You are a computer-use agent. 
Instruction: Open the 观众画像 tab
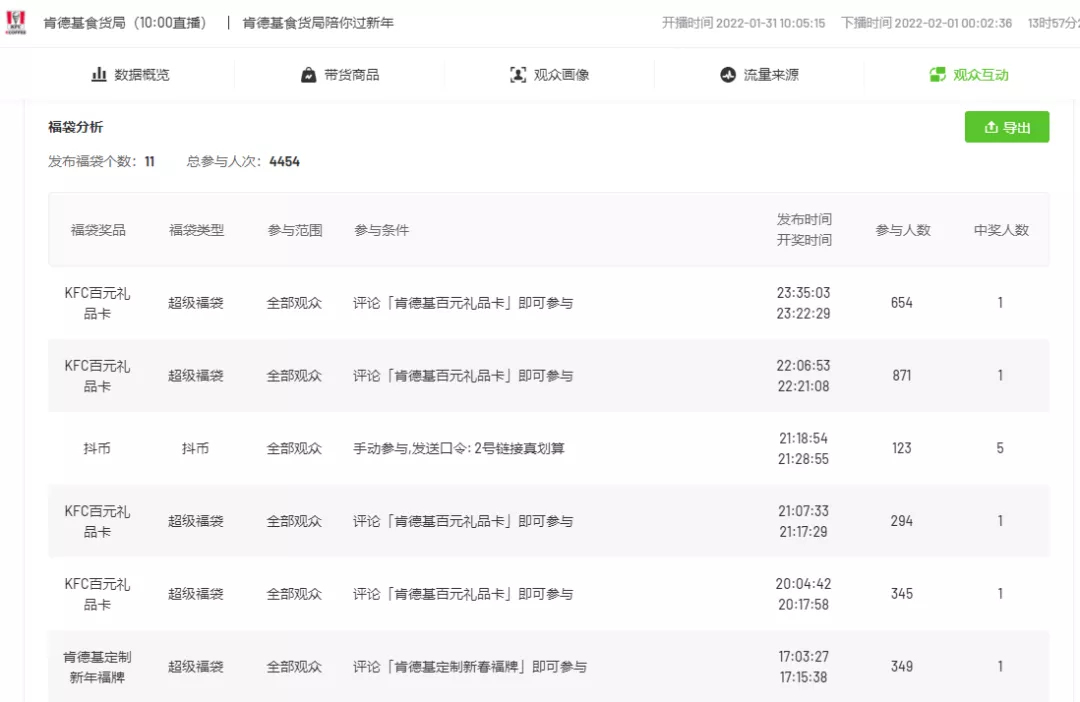point(550,74)
